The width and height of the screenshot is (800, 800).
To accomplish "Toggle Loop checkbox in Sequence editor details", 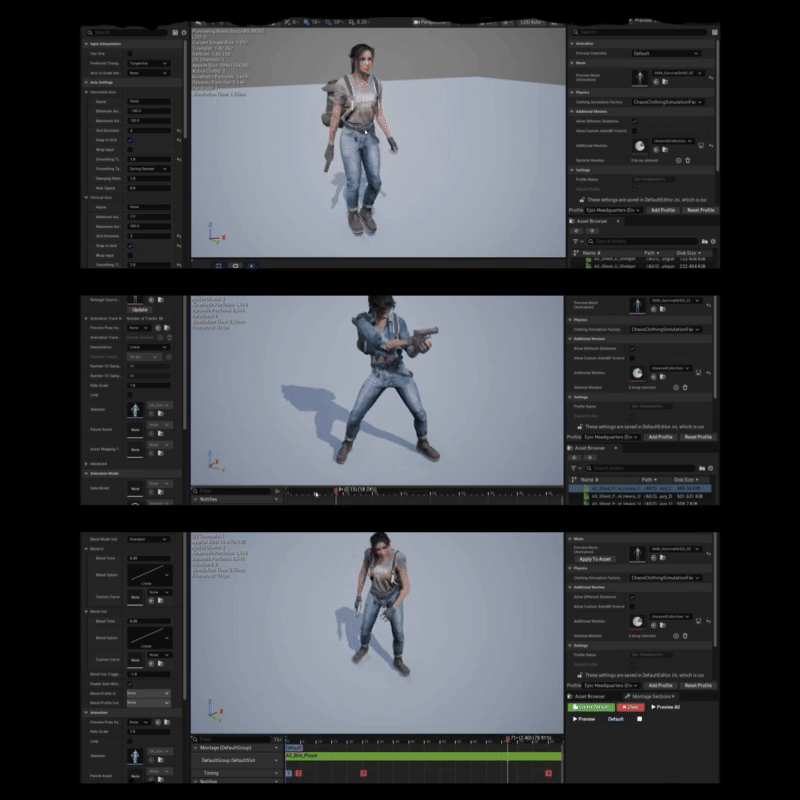I will pos(130,394).
